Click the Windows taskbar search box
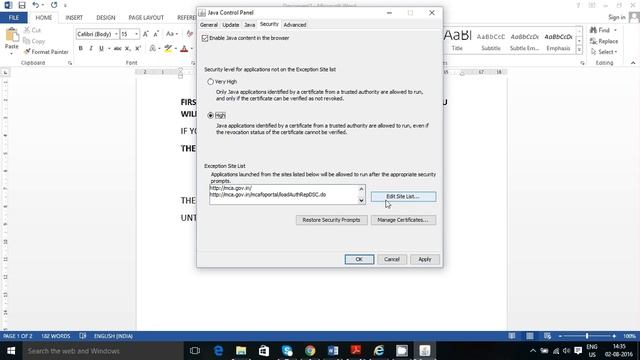Image resolution: width=640 pixels, height=360 pixels. tap(103, 351)
